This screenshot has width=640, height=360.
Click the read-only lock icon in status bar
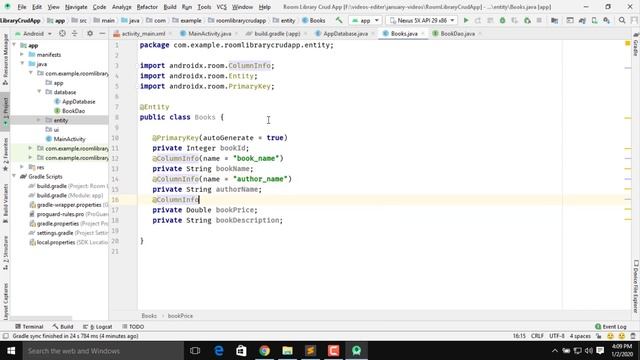click(x=599, y=336)
